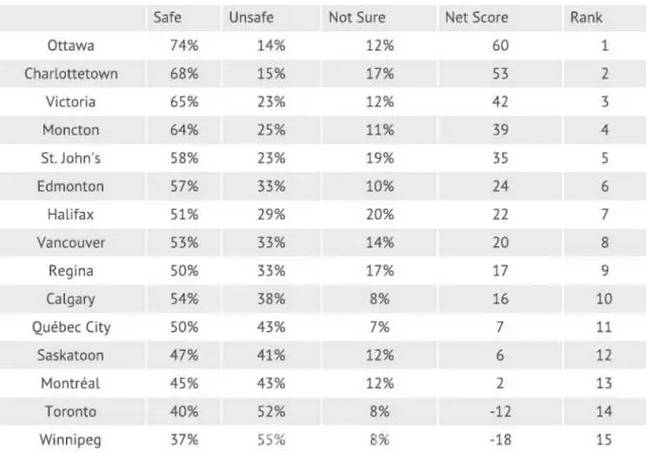Select the Not Sure column header
649x454 pixels.
point(357,17)
